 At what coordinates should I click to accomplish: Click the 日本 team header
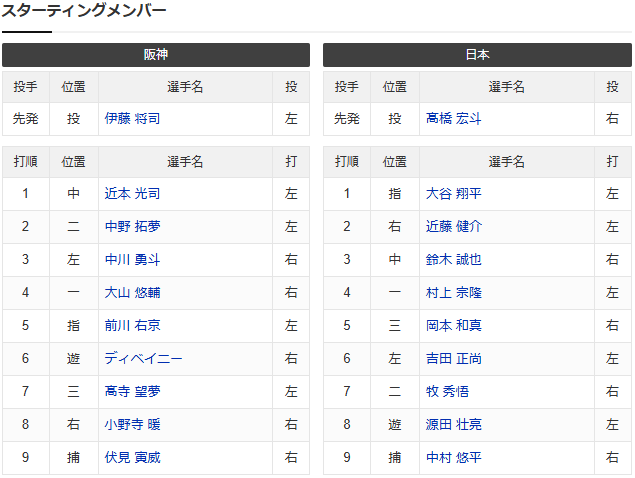[477, 55]
